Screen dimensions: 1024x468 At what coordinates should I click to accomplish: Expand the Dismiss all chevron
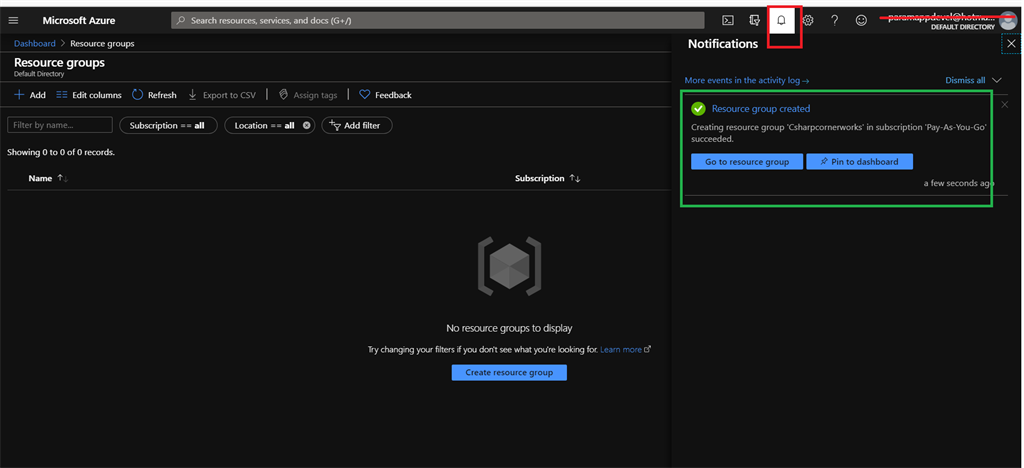[997, 80]
